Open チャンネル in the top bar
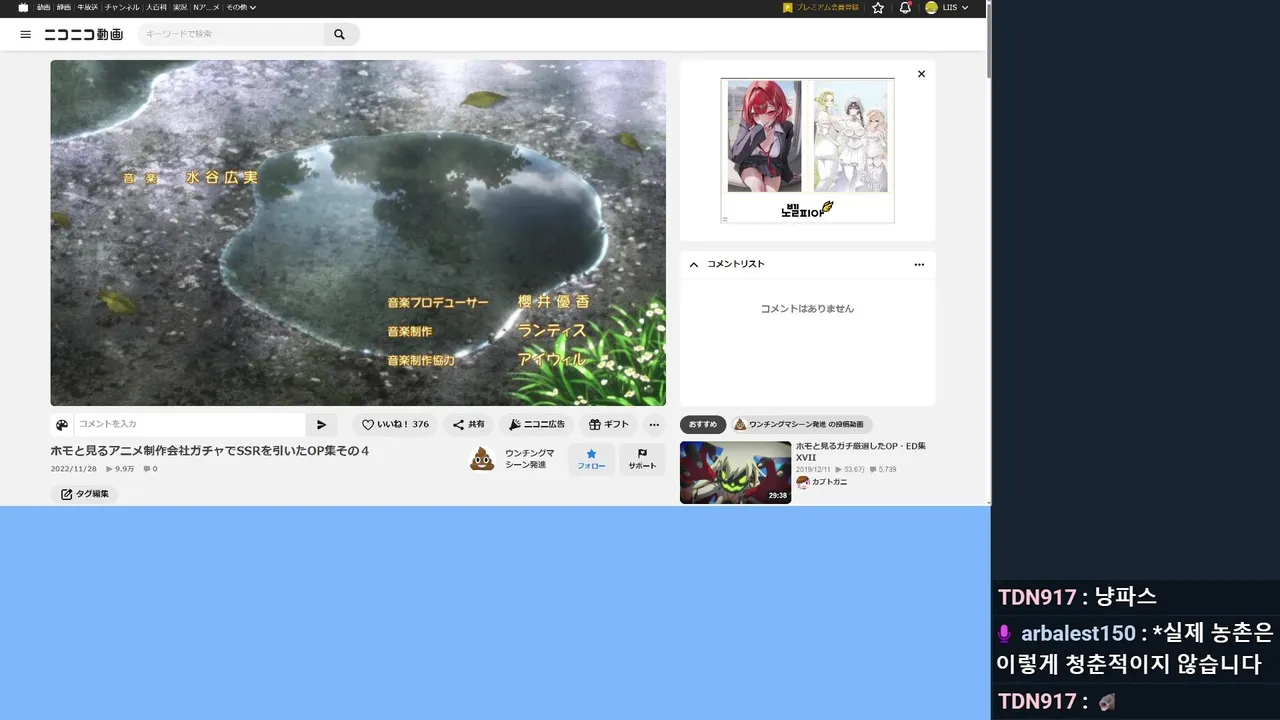1280x720 pixels. tap(123, 7)
